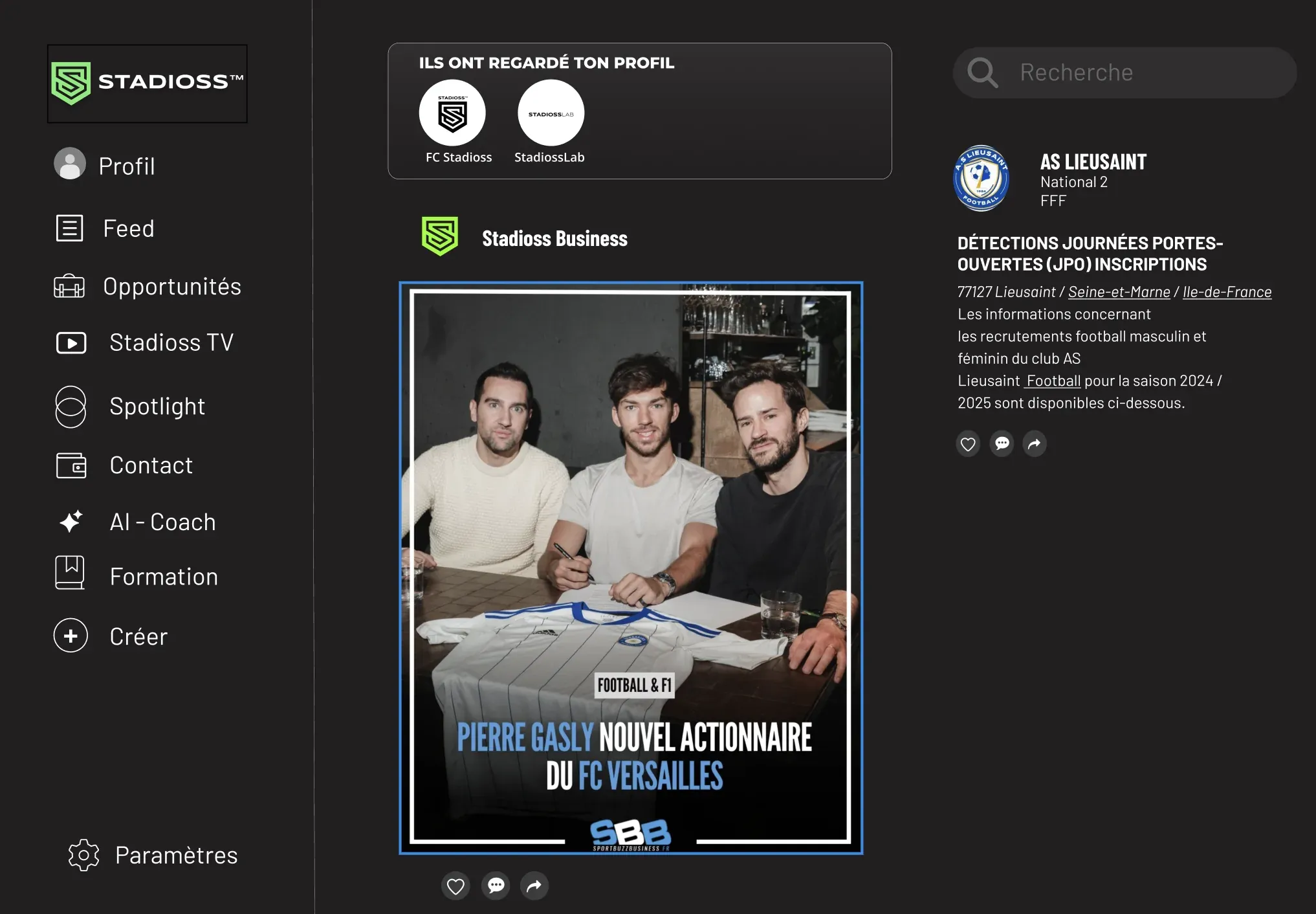This screenshot has height=914, width=1316.
Task: Open the Football link in description
Action: (1053, 381)
